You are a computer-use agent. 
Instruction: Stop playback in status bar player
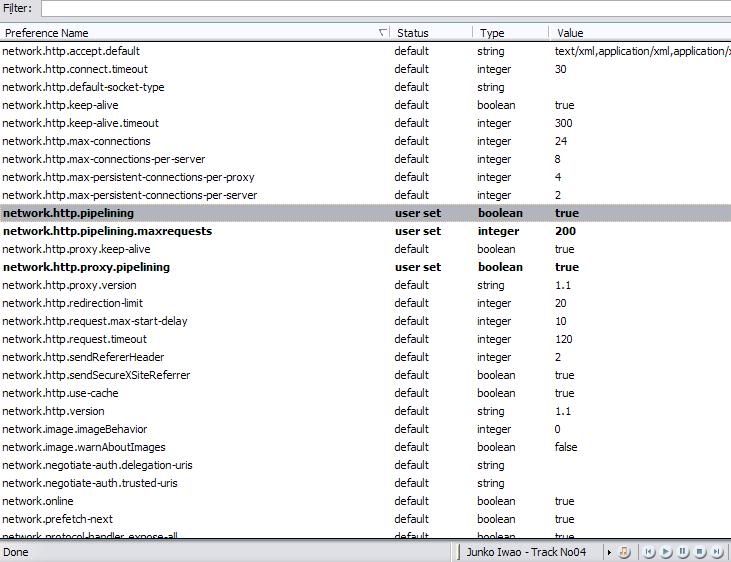click(x=700, y=552)
